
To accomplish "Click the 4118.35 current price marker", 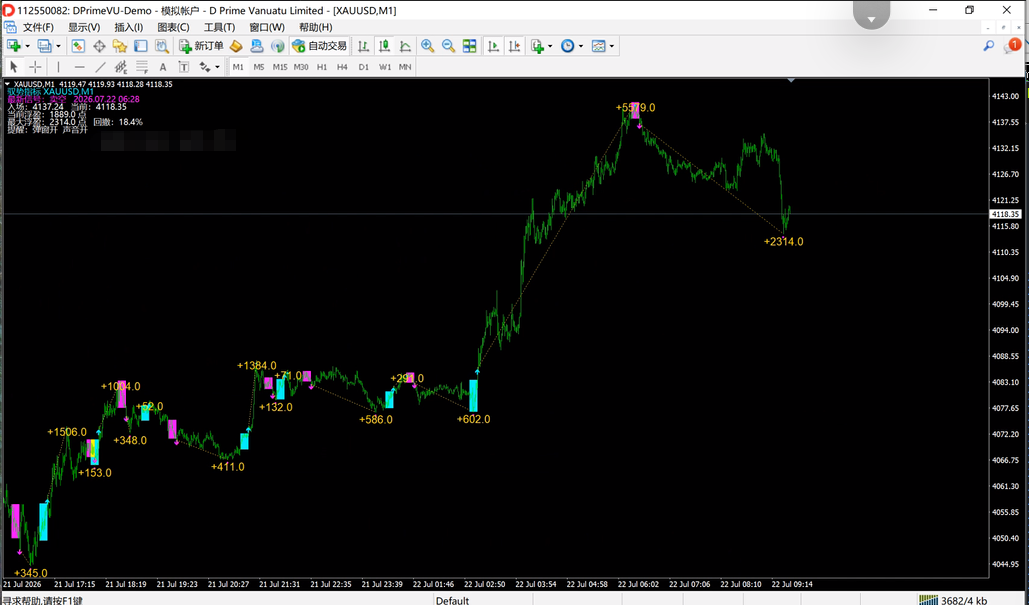I will pyautogui.click(x=1005, y=214).
